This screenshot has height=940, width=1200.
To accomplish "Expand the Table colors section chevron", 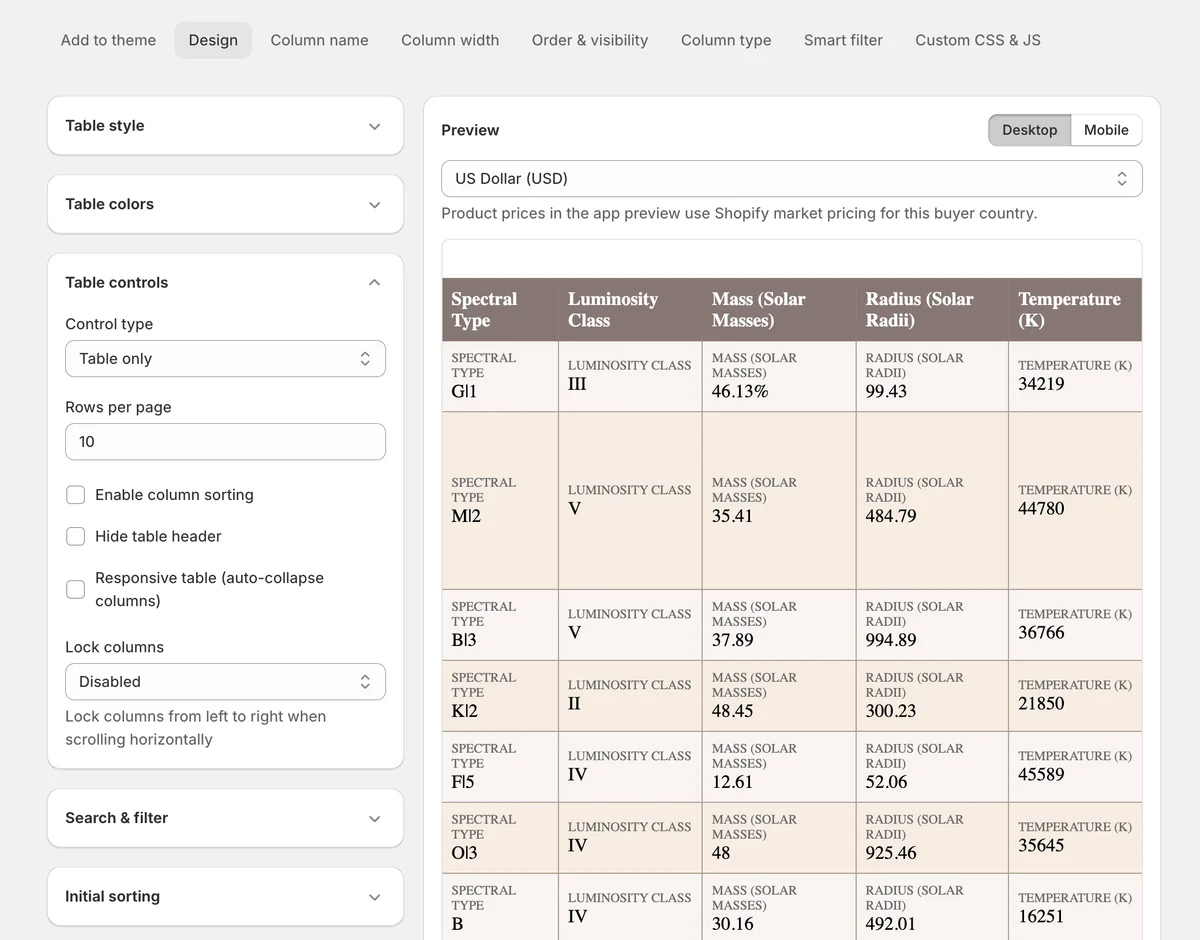I will [x=374, y=204].
